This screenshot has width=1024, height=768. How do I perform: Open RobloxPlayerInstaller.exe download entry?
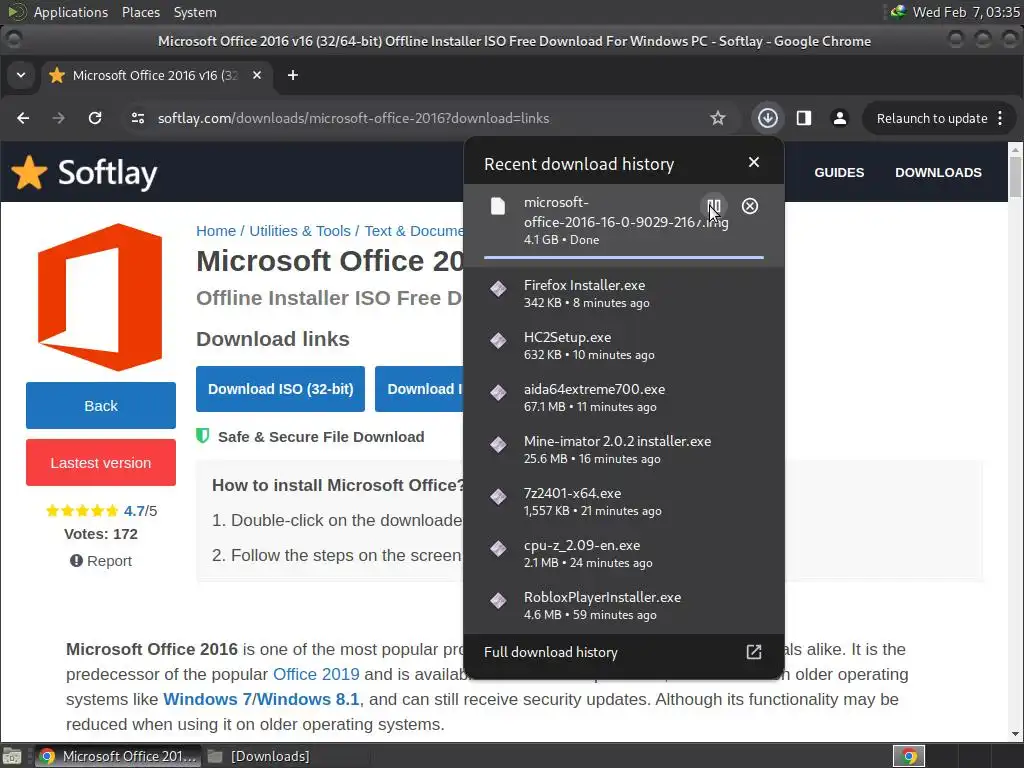[x=624, y=605]
